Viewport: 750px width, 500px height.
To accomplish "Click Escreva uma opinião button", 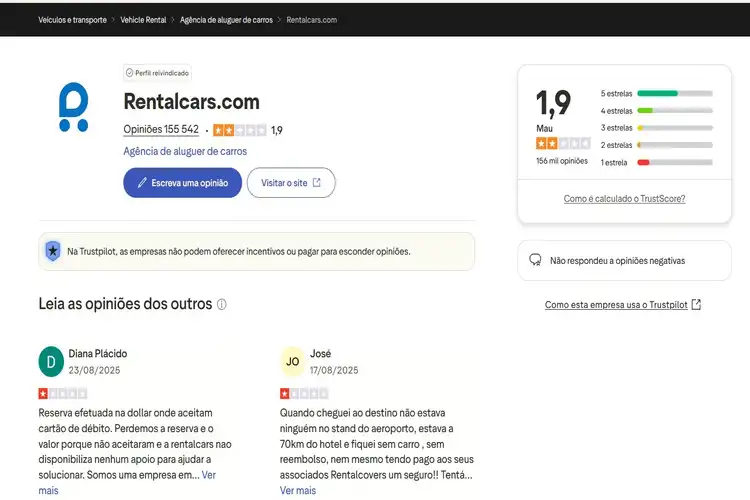I will [x=182, y=183].
